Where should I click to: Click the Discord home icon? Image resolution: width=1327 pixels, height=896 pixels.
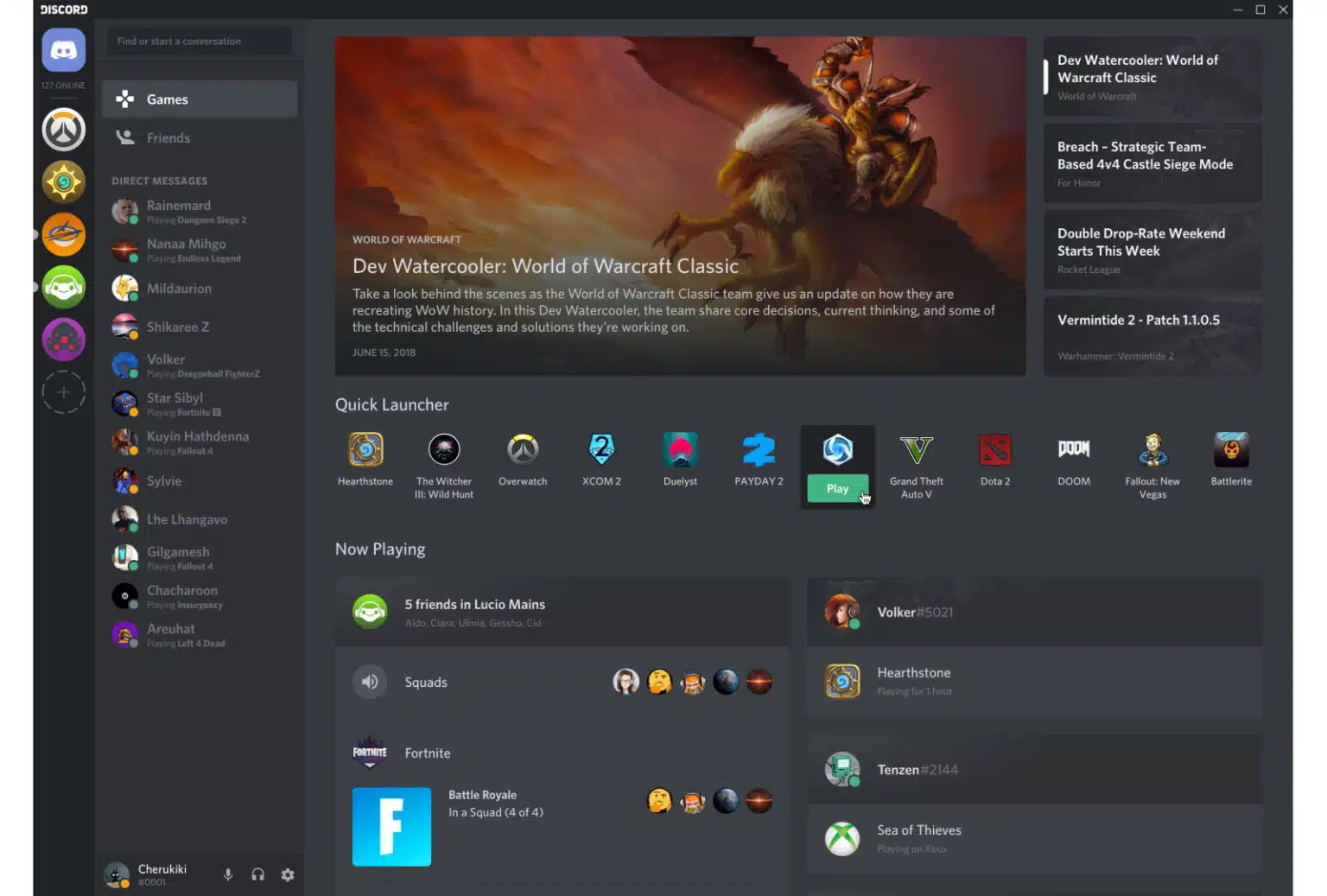[63, 50]
